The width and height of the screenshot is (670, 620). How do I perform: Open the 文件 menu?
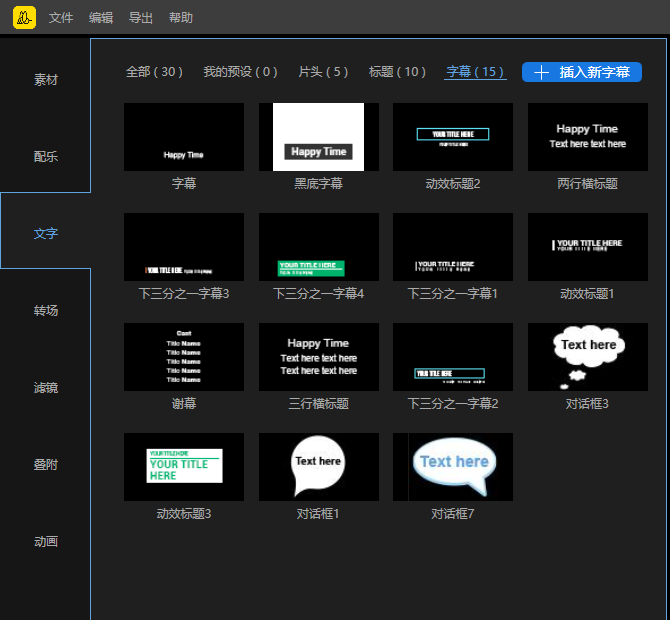[61, 18]
